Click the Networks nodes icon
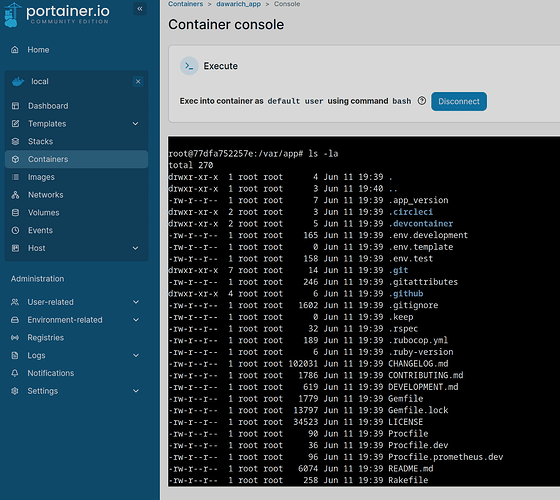This screenshot has height=500, width=560. click(15, 195)
